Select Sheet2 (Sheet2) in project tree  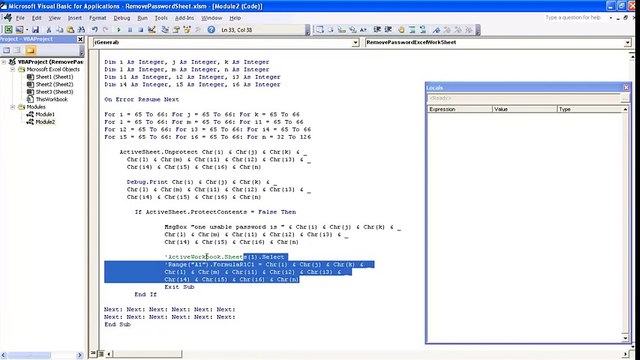coord(50,84)
